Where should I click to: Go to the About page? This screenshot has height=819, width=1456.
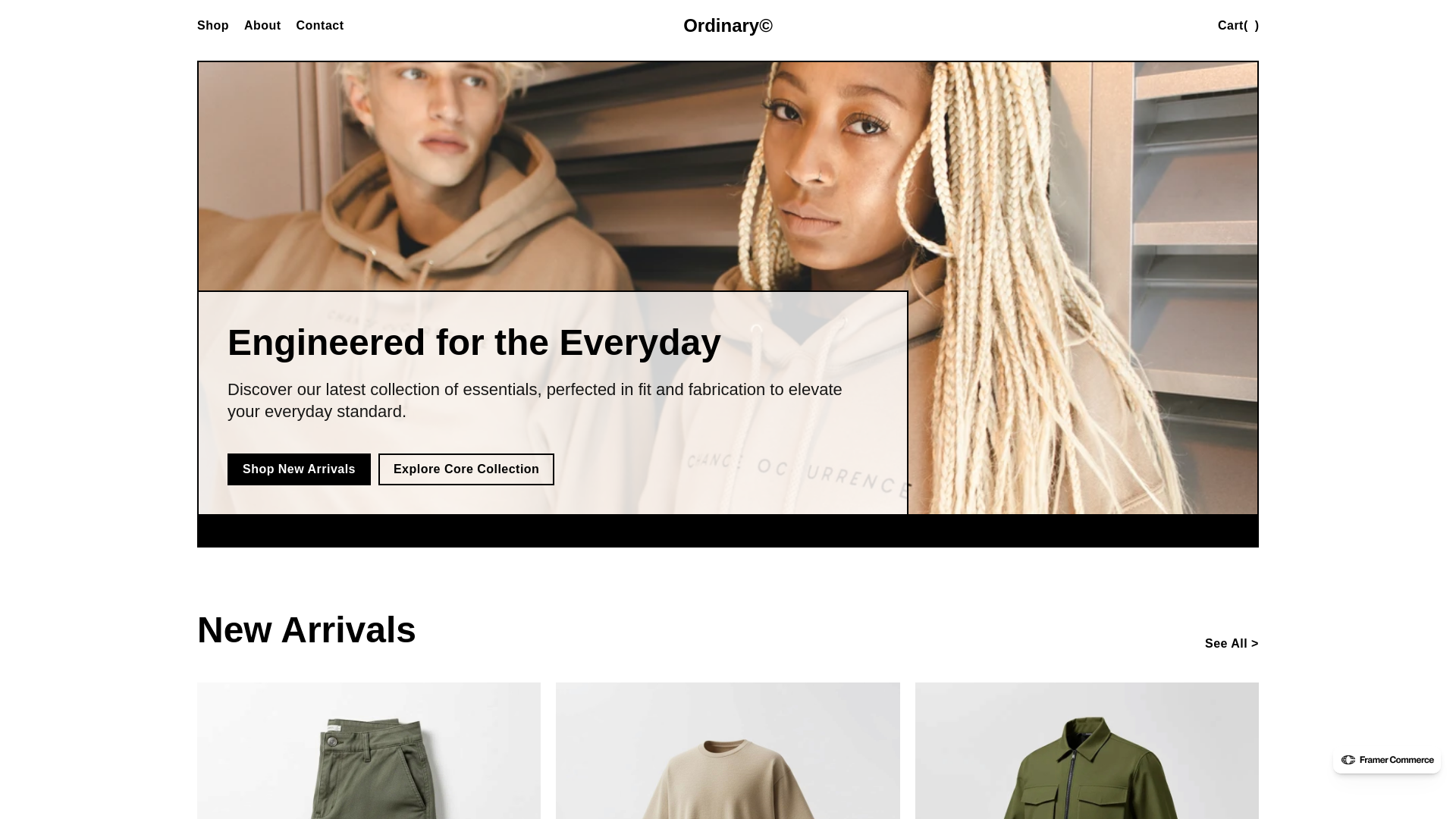pos(262,26)
